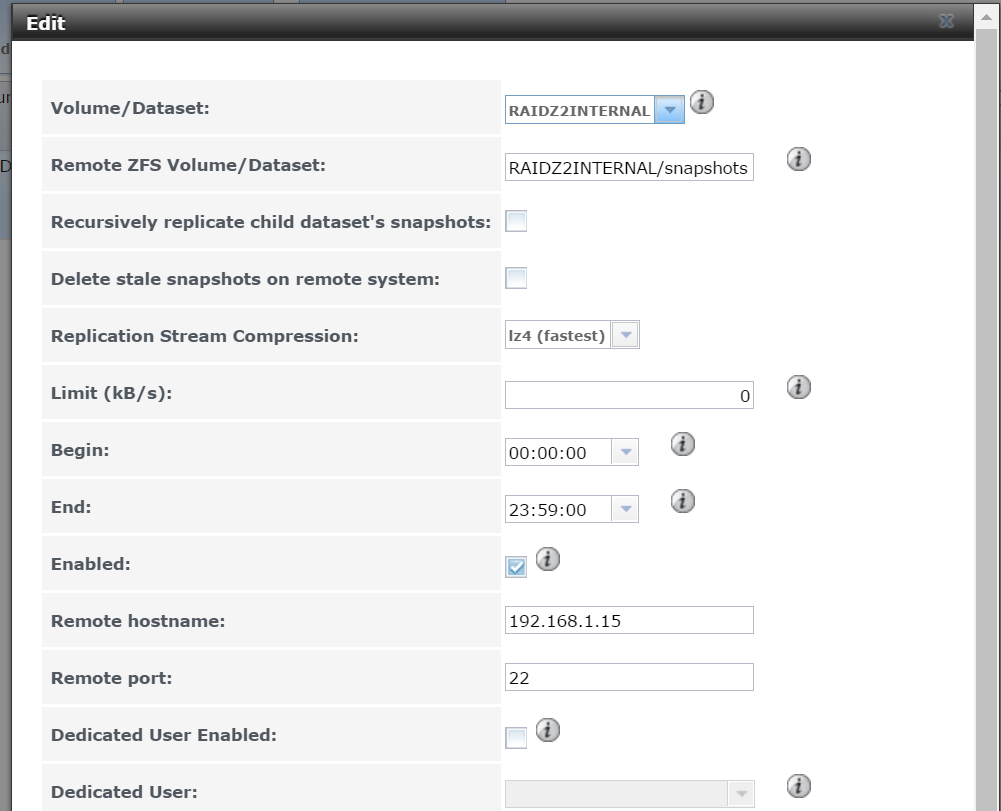Image resolution: width=1001 pixels, height=811 pixels.
Task: Enable recursive replication of child snapshots
Action: [516, 221]
